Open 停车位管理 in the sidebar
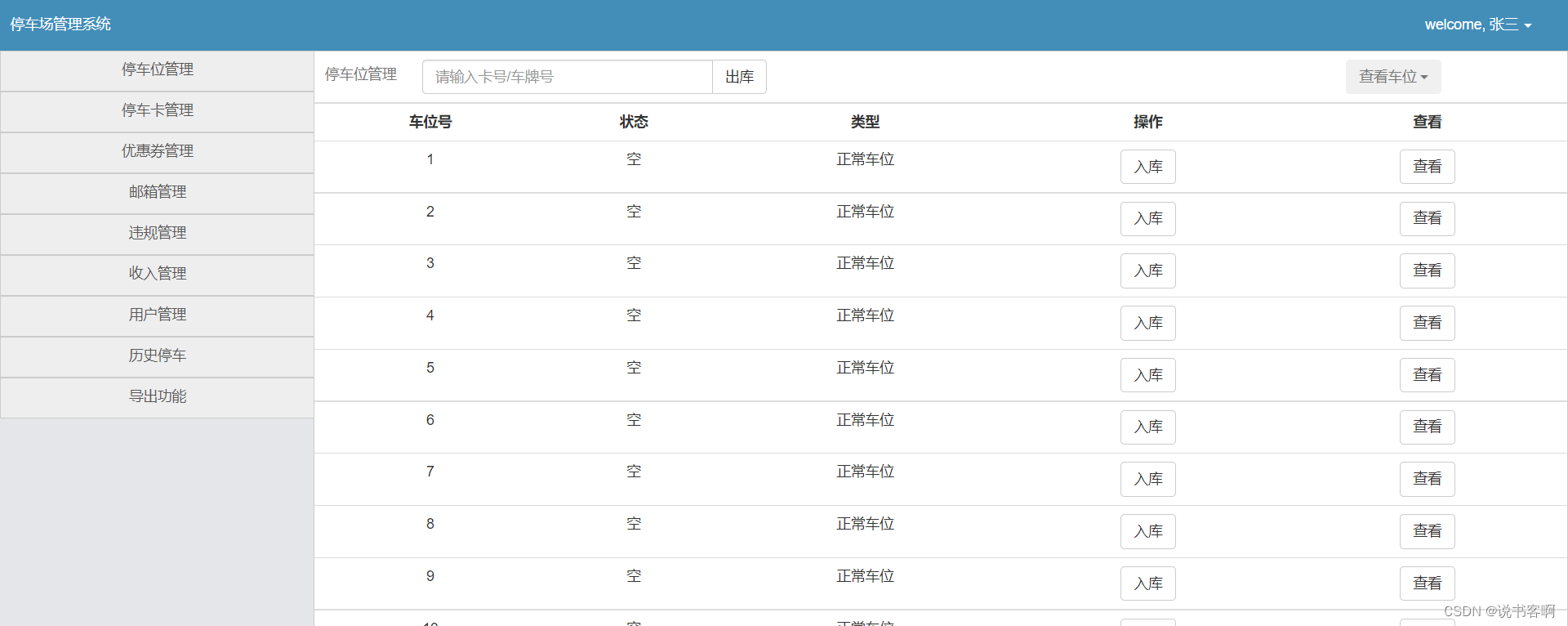The width and height of the screenshot is (1568, 626). (x=157, y=70)
